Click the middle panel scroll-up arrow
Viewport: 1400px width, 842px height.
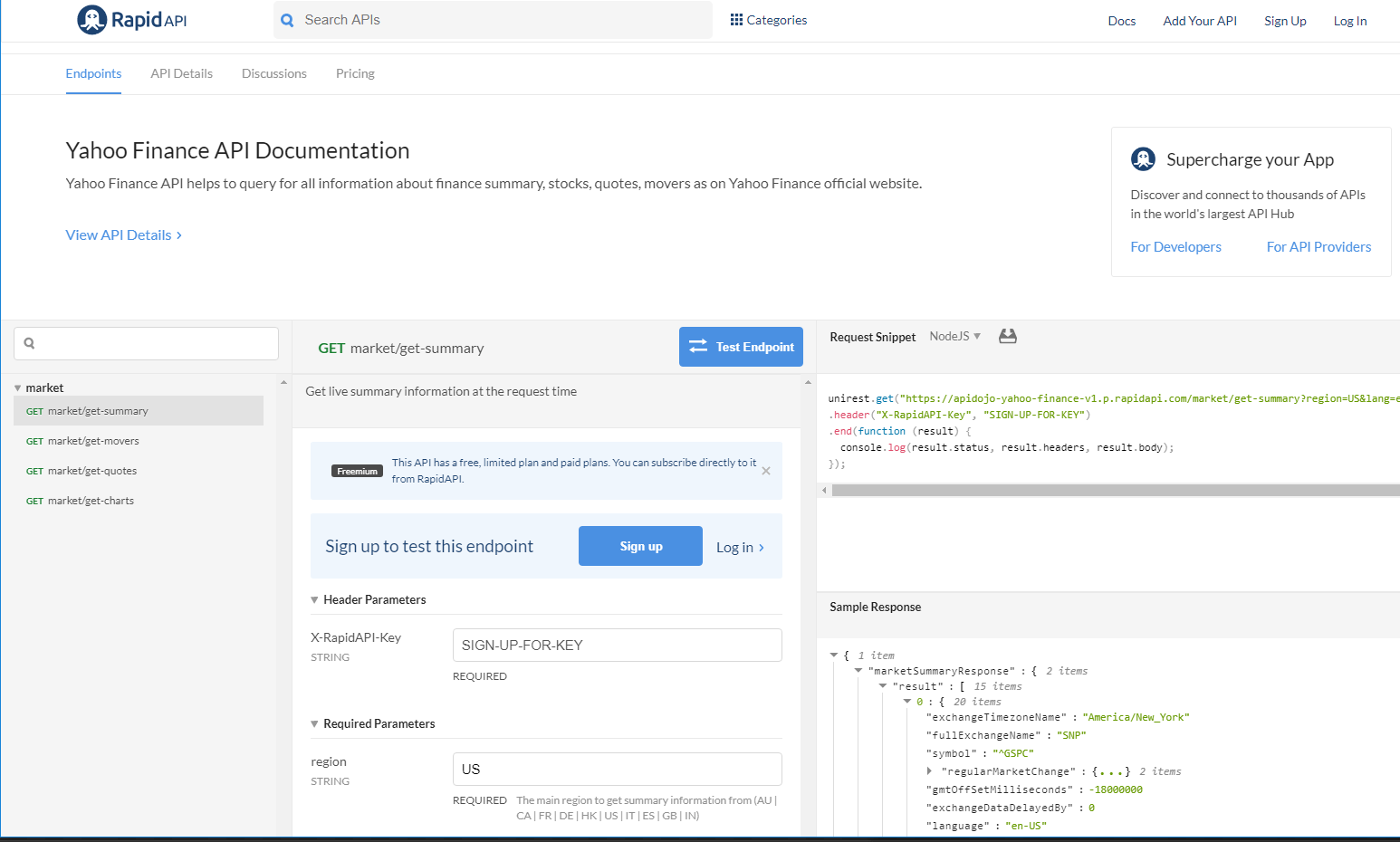pyautogui.click(x=808, y=382)
